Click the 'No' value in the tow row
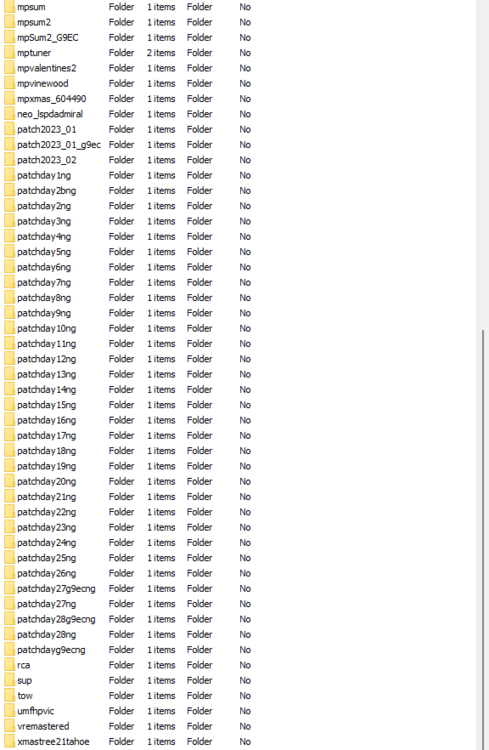The width and height of the screenshot is (489, 750). [x=245, y=696]
